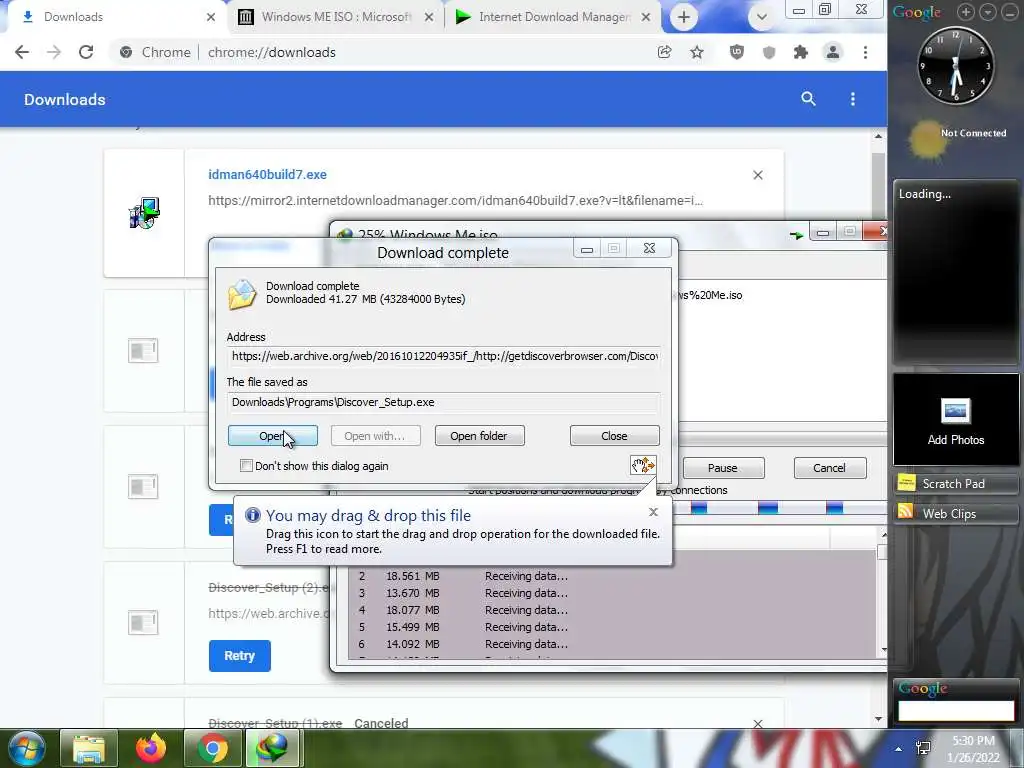
Task: Open Chrome's three-dot main menu
Action: (x=865, y=52)
